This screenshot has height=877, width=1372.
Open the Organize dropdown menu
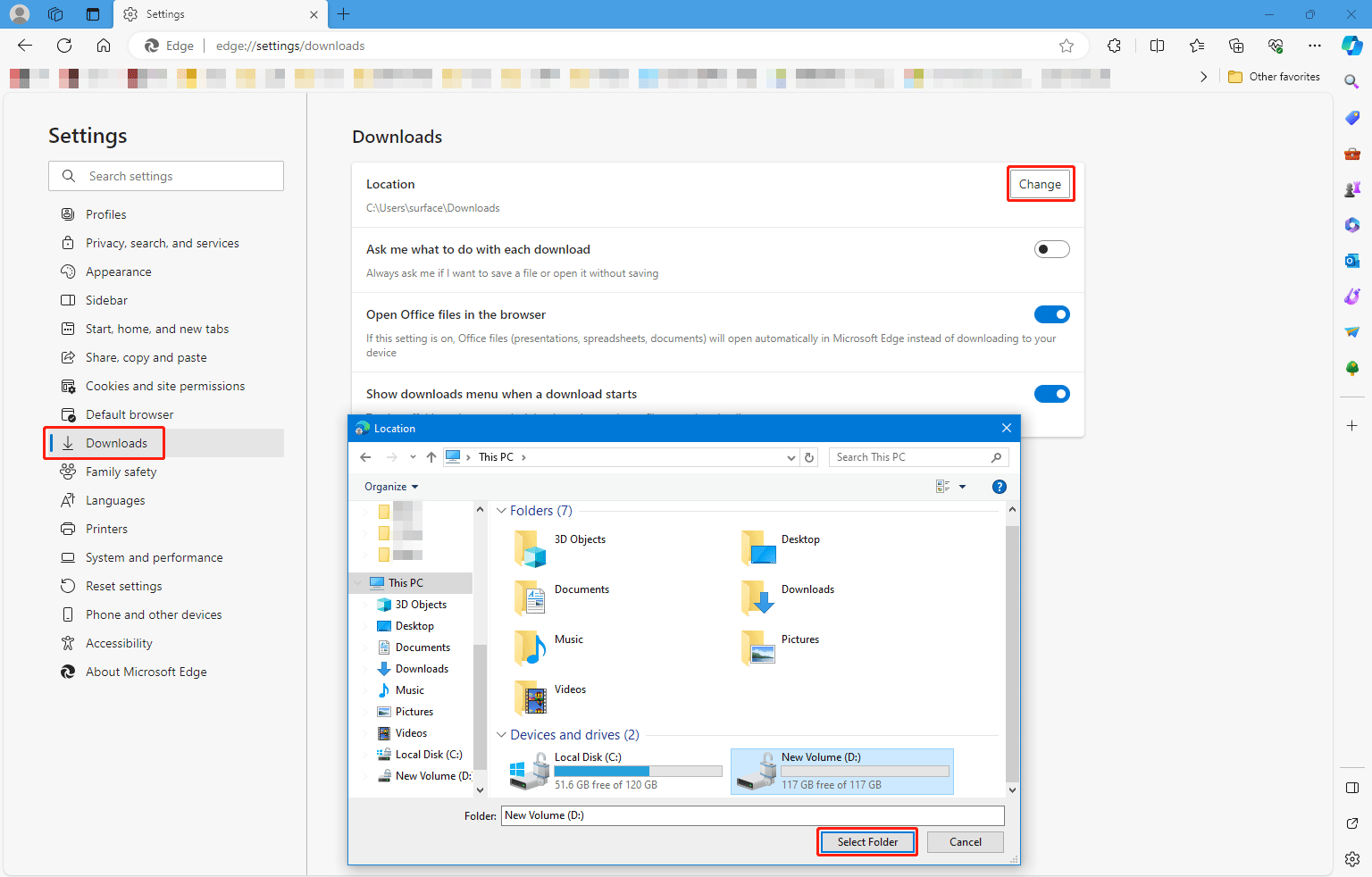[391, 487]
